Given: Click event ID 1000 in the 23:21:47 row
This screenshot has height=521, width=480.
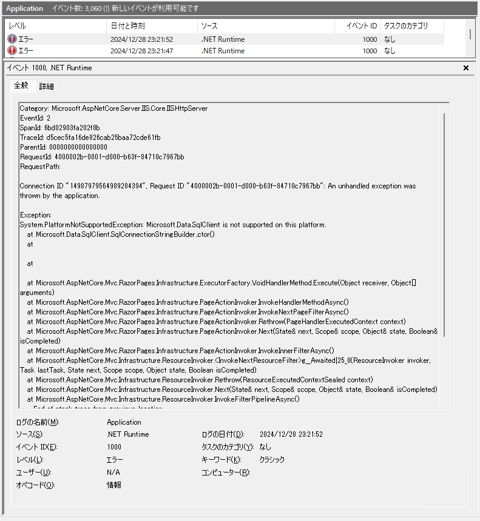Looking at the screenshot, I should [x=370, y=51].
